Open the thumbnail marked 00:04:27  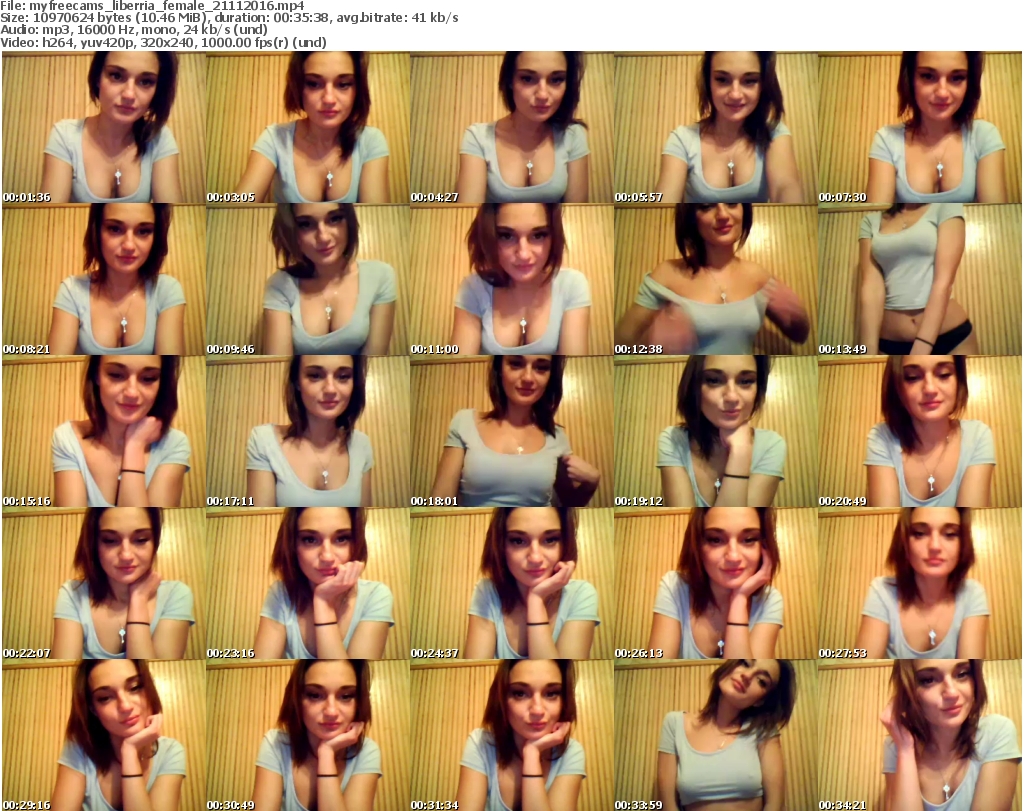tap(511, 127)
